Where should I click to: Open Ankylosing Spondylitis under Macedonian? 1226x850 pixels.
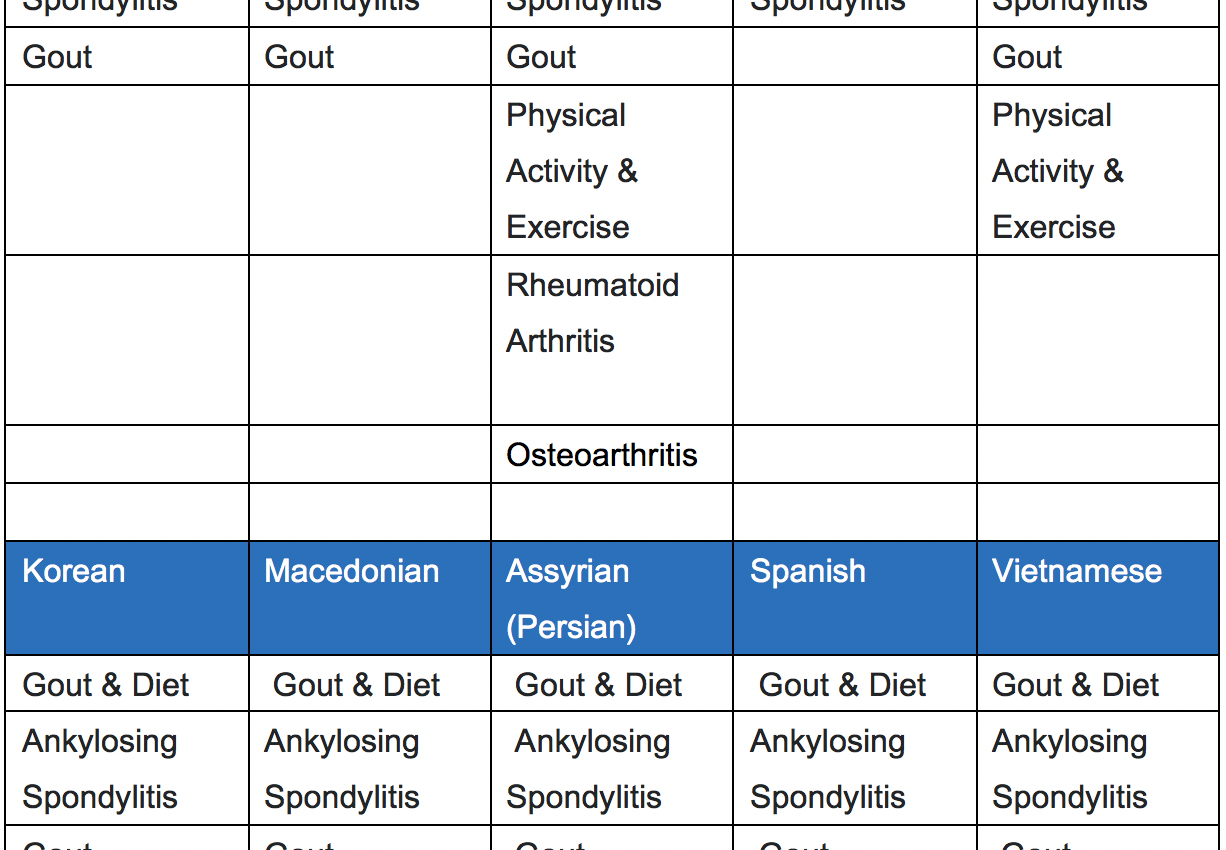342,769
